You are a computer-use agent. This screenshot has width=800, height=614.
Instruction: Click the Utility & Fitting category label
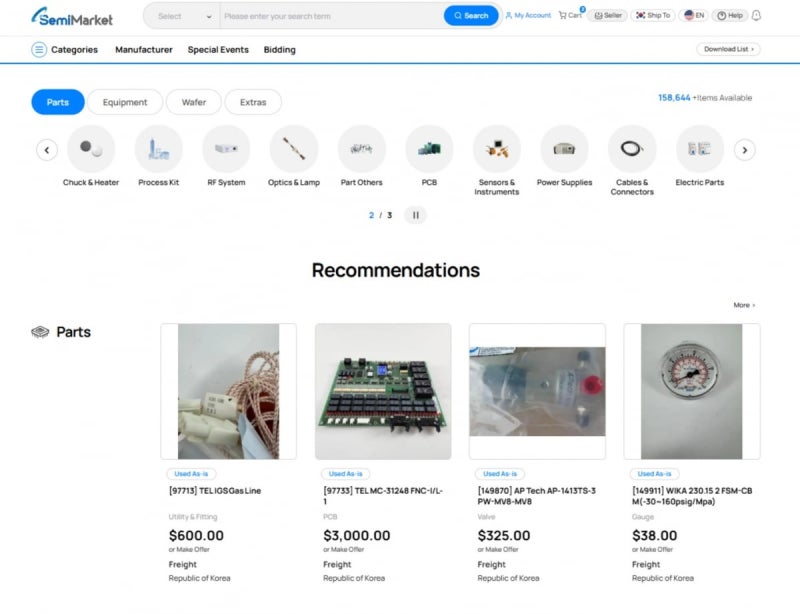pos(193,517)
